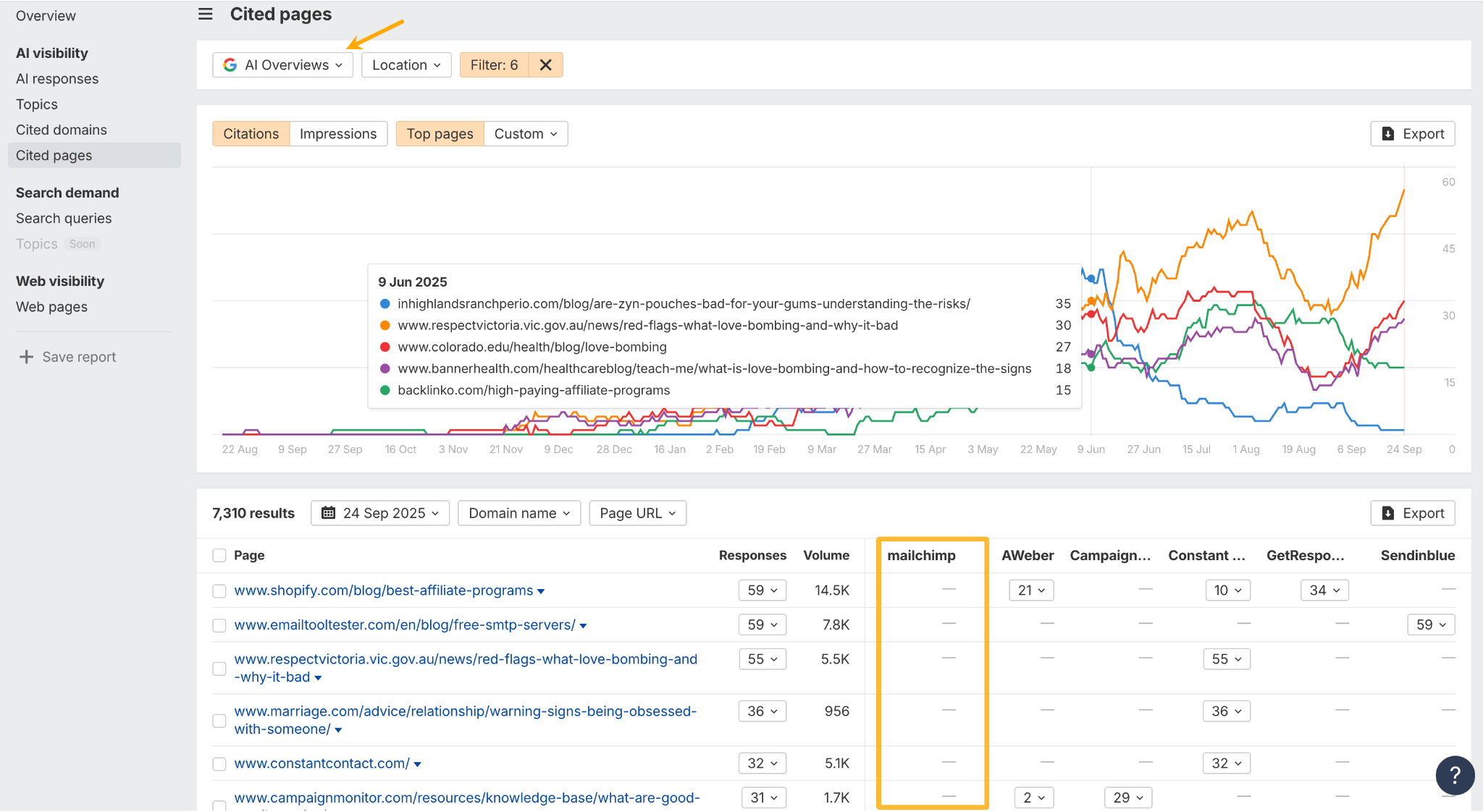Click the Export icon above the chart

(1388, 133)
